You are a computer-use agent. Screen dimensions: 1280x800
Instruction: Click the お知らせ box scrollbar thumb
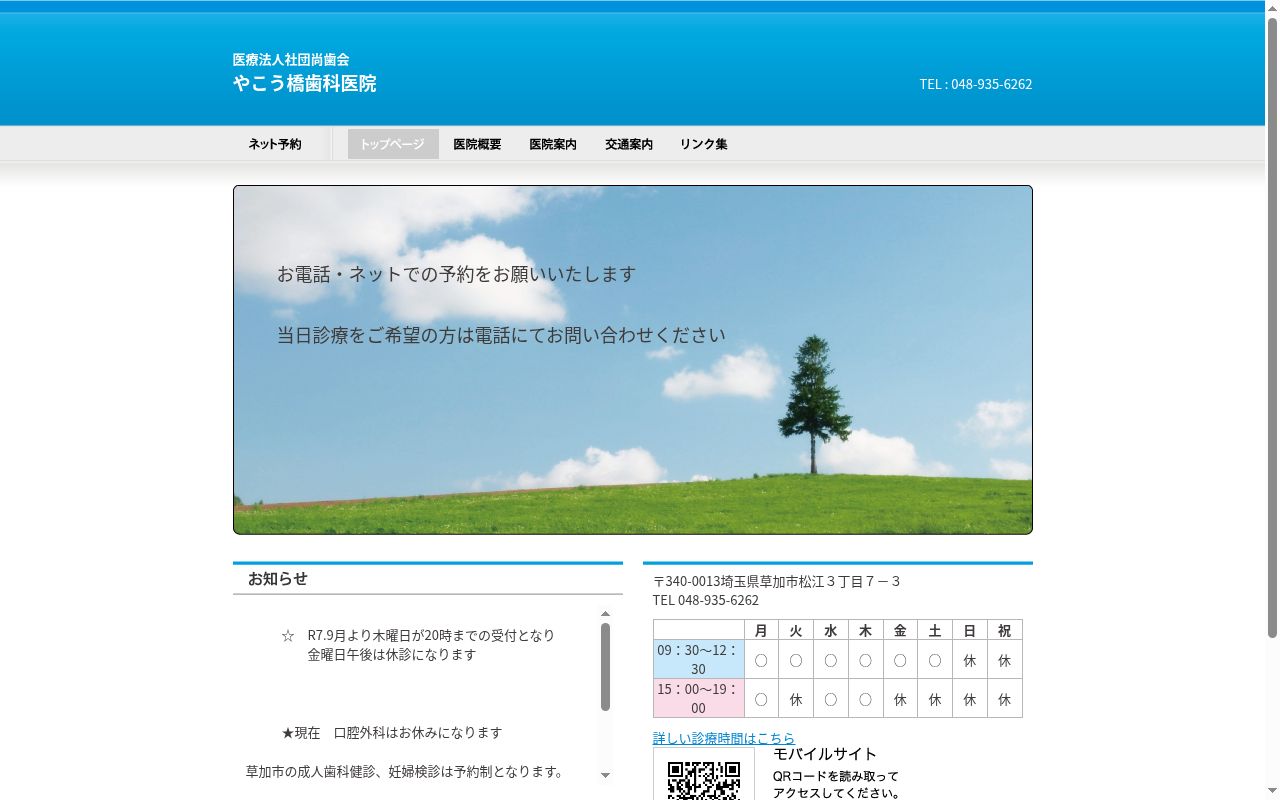(605, 667)
